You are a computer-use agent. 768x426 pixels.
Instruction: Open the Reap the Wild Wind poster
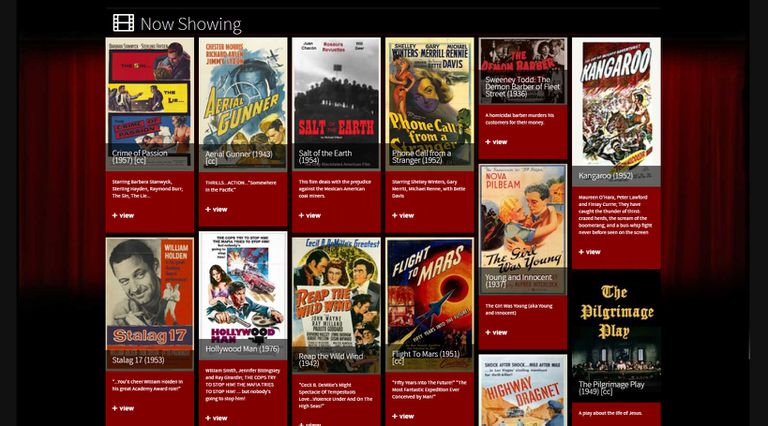[x=336, y=306]
